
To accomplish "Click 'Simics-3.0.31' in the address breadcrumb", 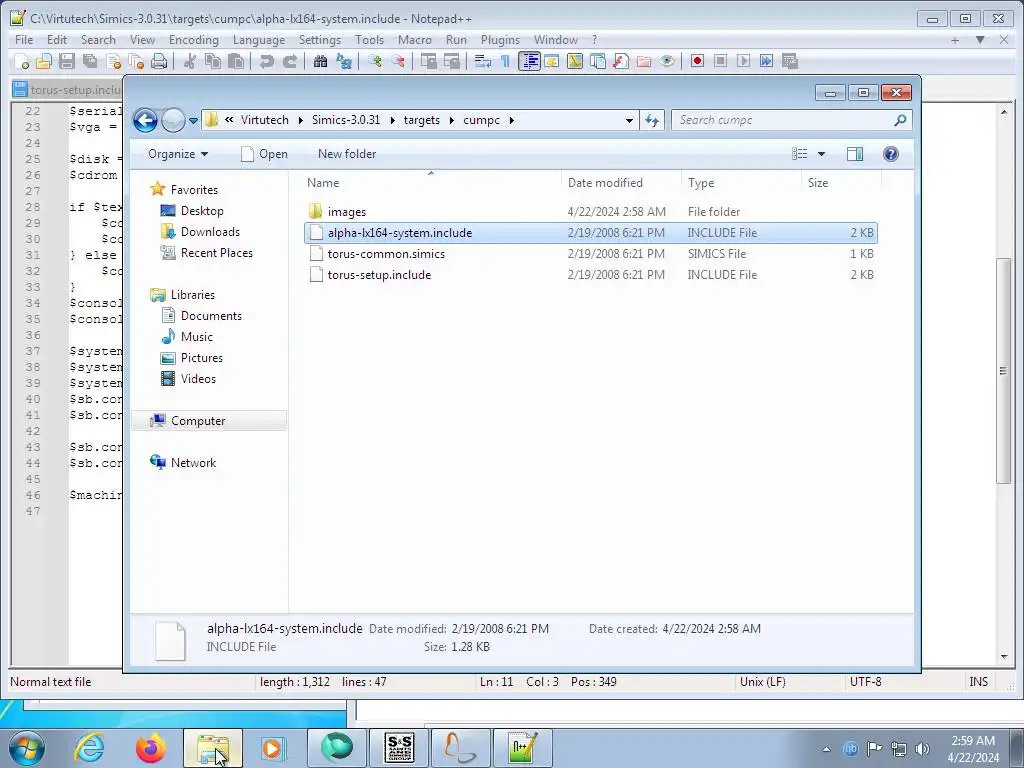I will point(345,120).
